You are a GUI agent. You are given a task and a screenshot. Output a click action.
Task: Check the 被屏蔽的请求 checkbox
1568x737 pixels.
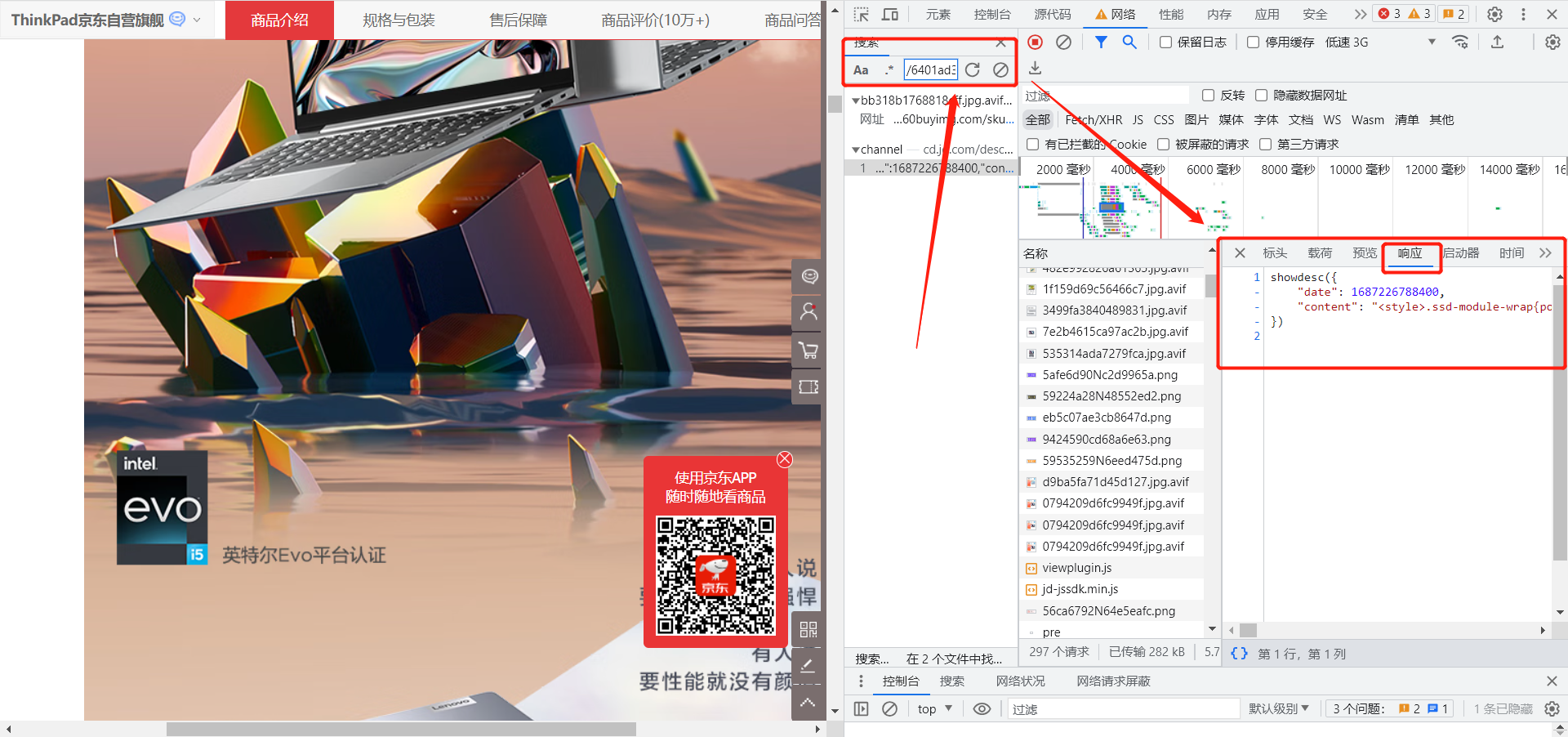point(1163,144)
